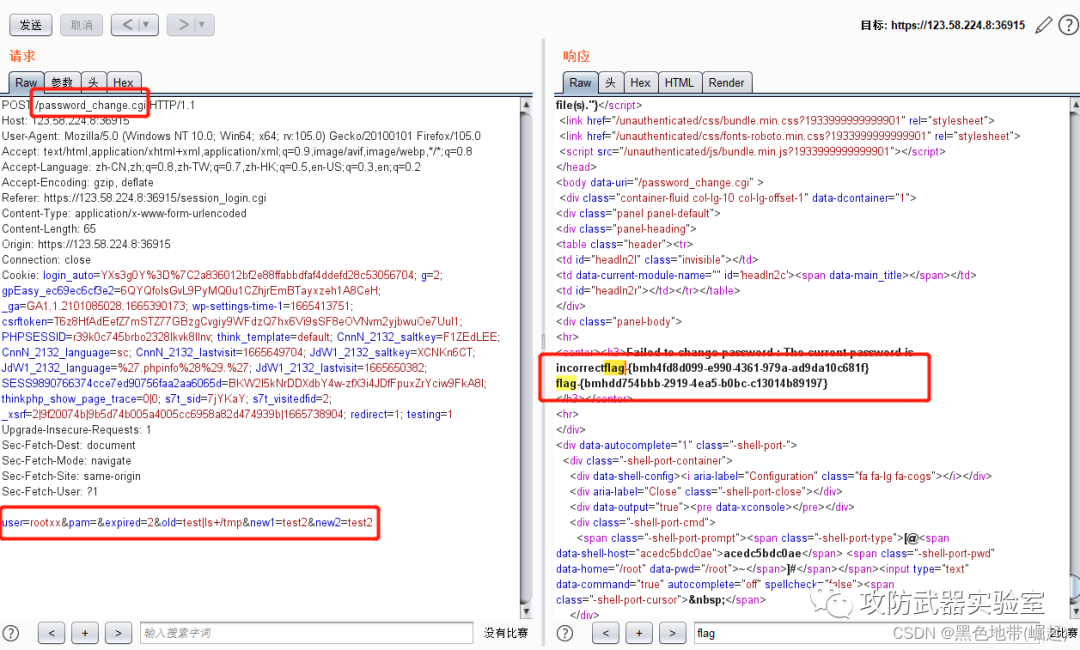Switch to the response 头 headers tab
Screen dimensions: 1080x650
click(x=610, y=83)
